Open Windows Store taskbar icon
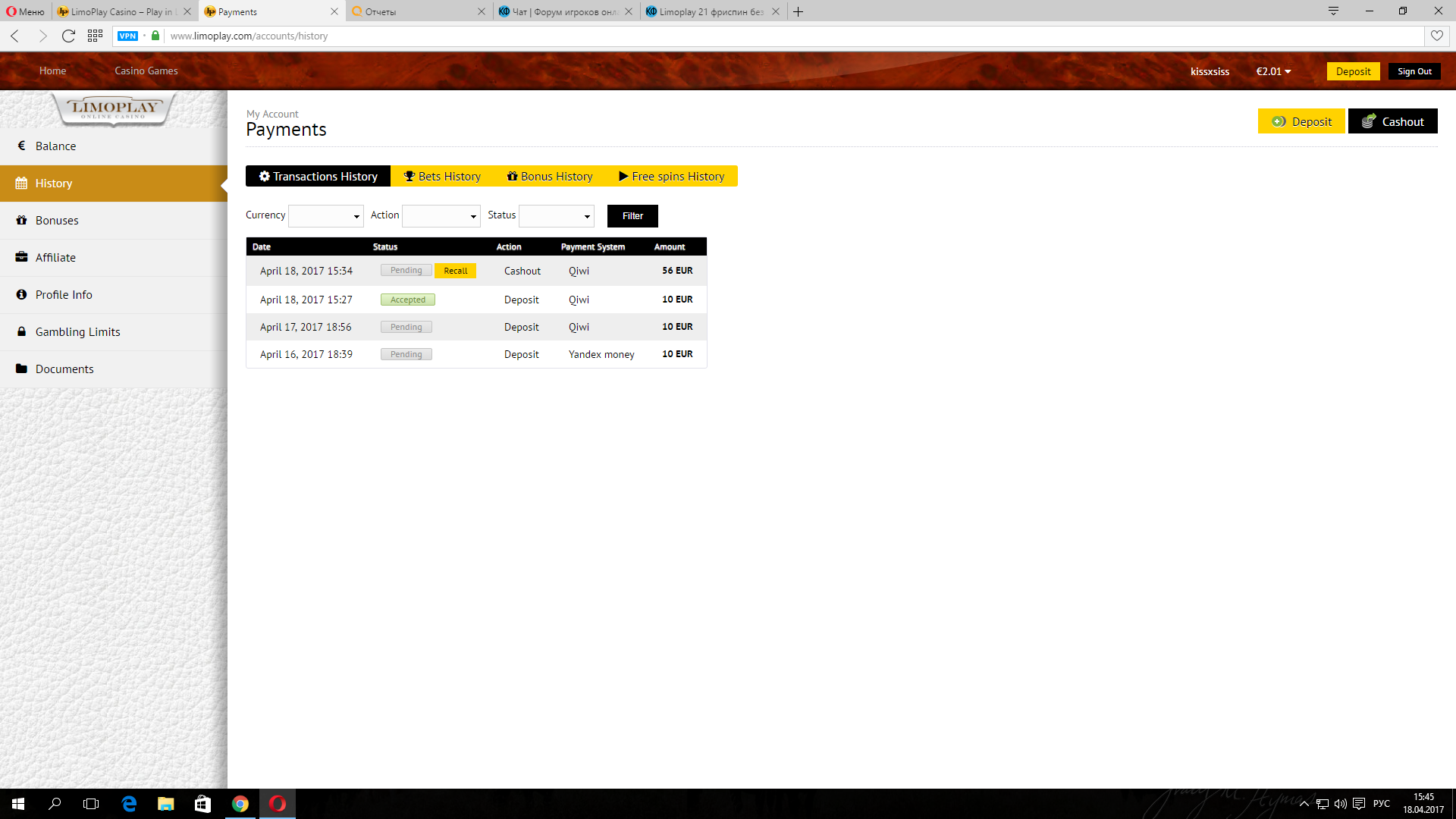This screenshot has height=819, width=1456. pos(202,804)
